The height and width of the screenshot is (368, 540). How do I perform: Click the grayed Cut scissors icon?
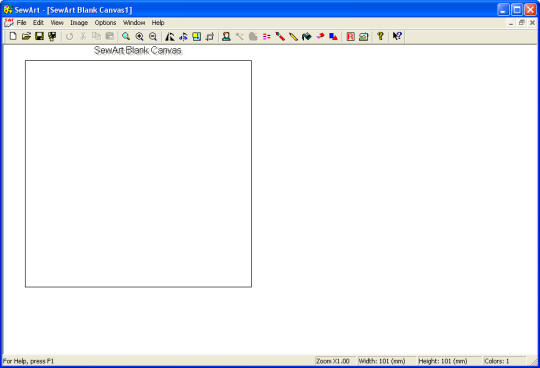point(83,36)
